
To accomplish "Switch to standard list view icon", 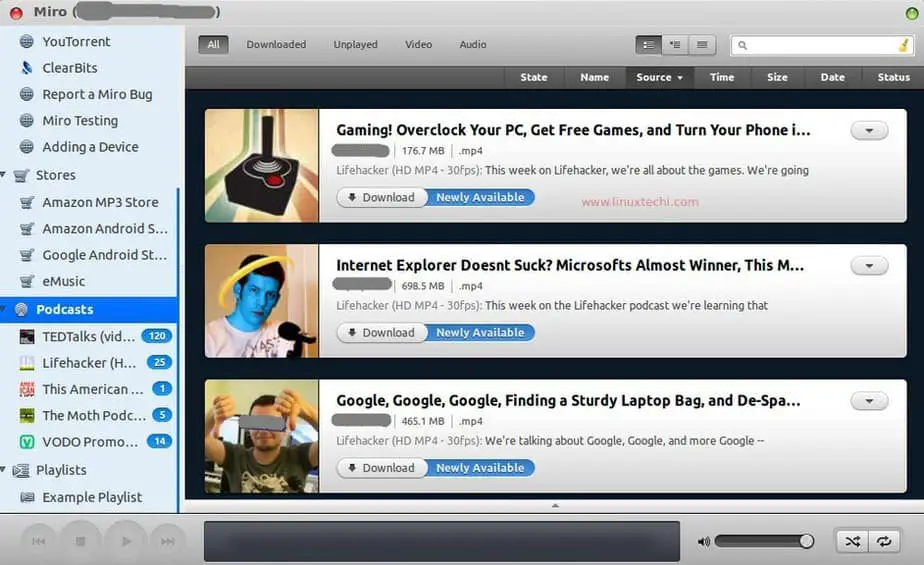I will click(648, 45).
